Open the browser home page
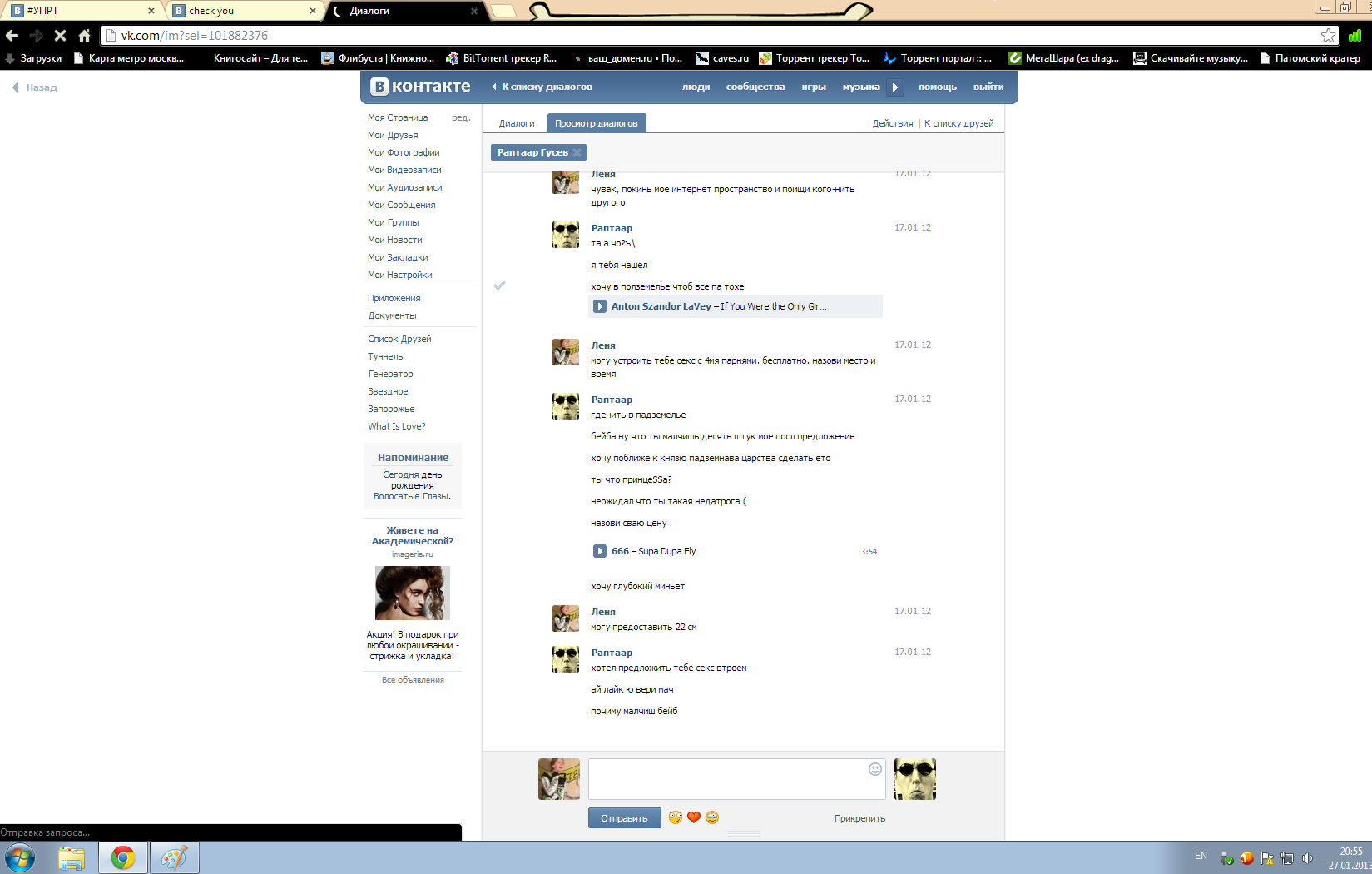This screenshot has width=1372, height=874. pos(84,36)
